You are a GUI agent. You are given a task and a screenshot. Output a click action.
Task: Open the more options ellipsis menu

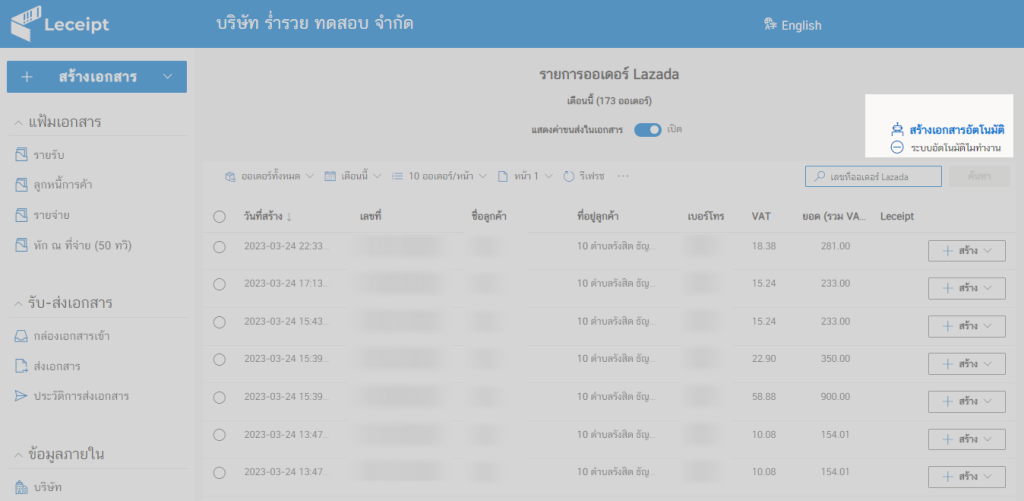point(623,176)
